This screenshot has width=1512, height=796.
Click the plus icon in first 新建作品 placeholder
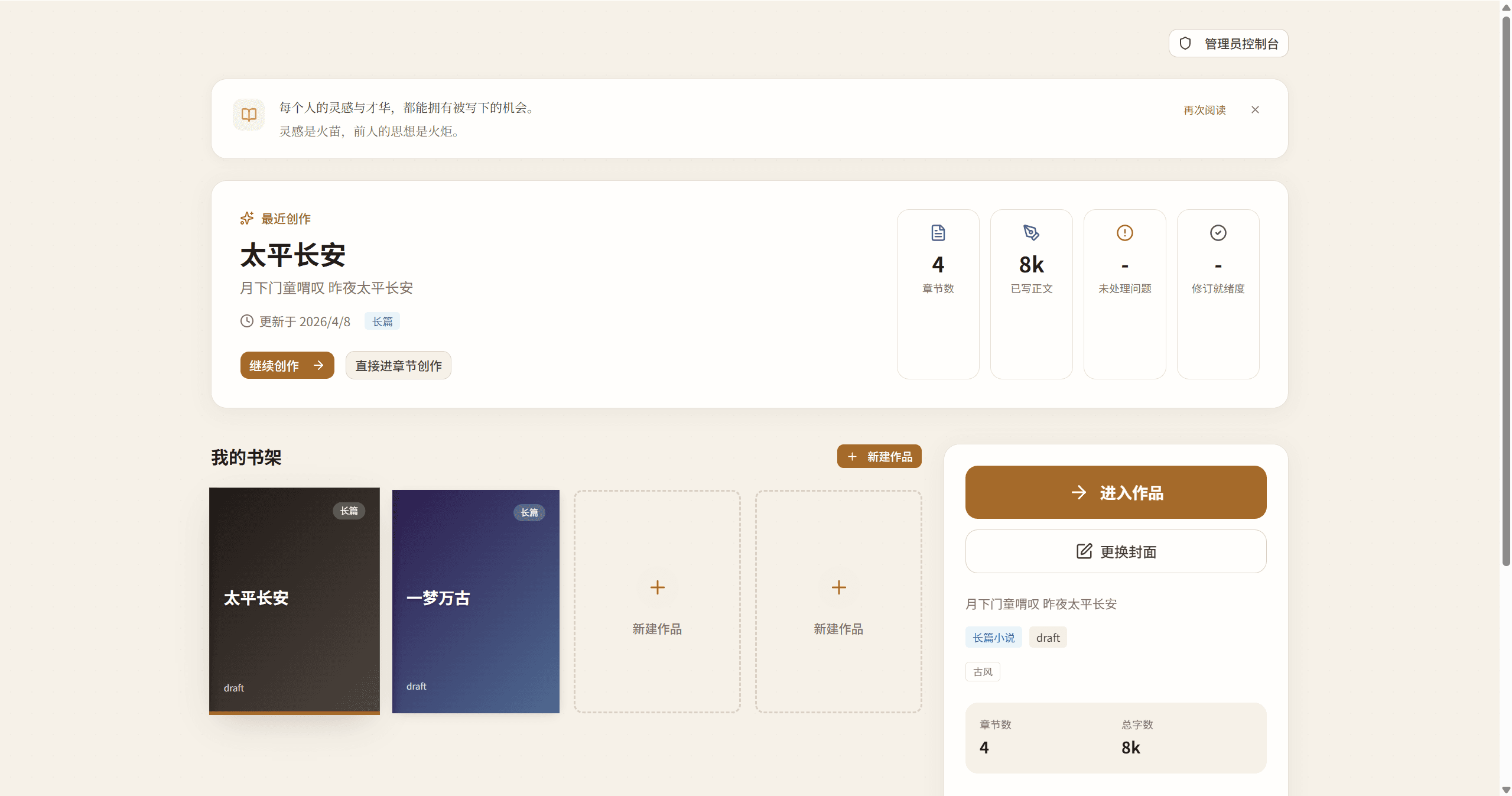(x=657, y=587)
